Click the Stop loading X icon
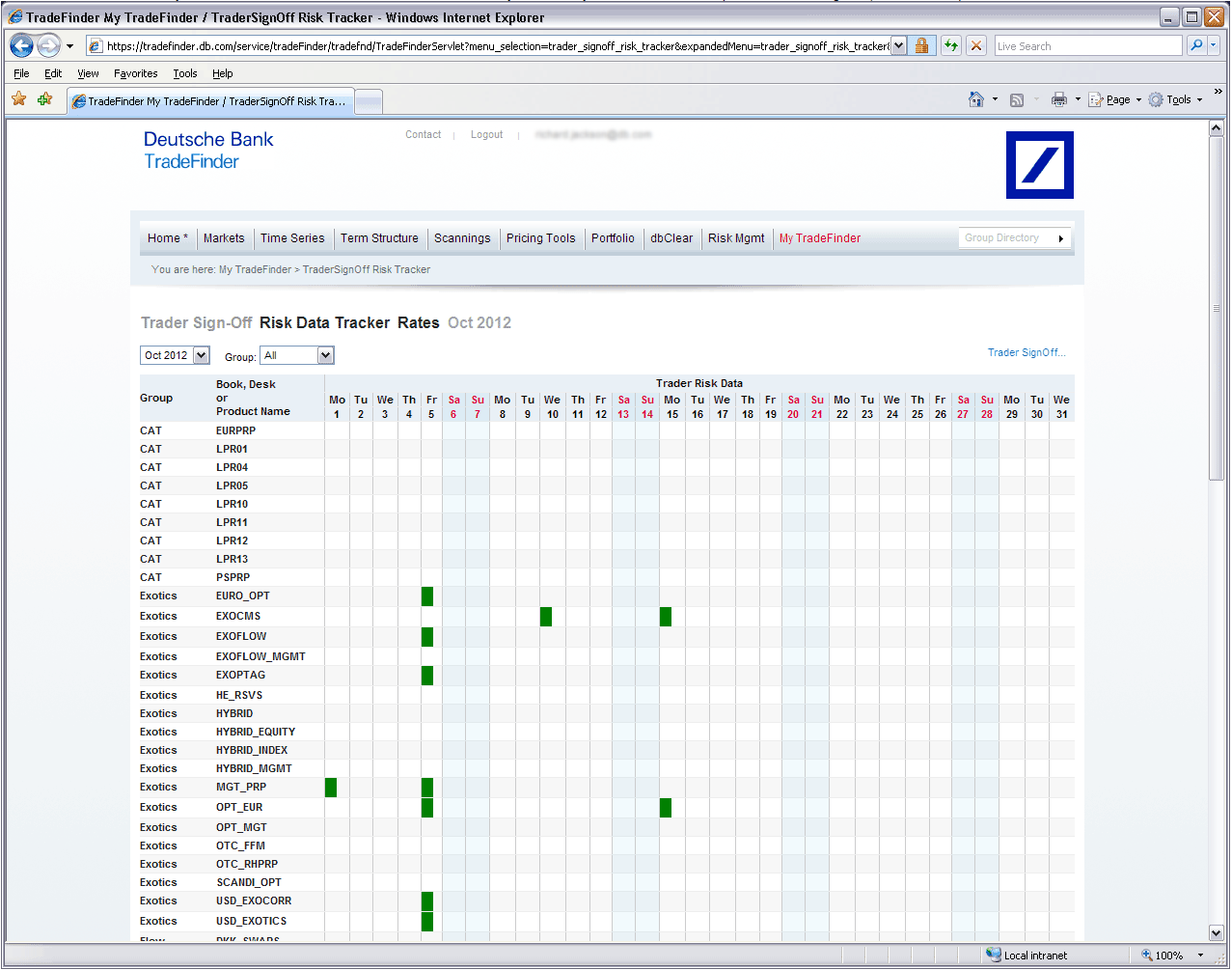This screenshot has width=1232, height=970. tap(976, 45)
